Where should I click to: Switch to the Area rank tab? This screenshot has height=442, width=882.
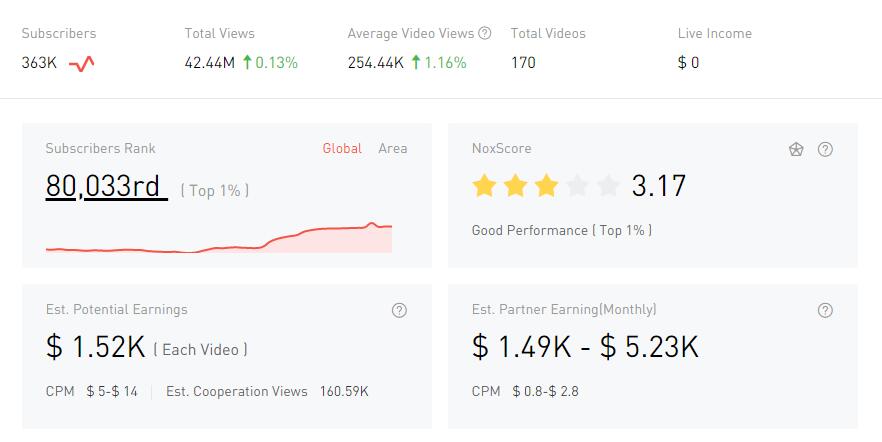pyautogui.click(x=393, y=148)
